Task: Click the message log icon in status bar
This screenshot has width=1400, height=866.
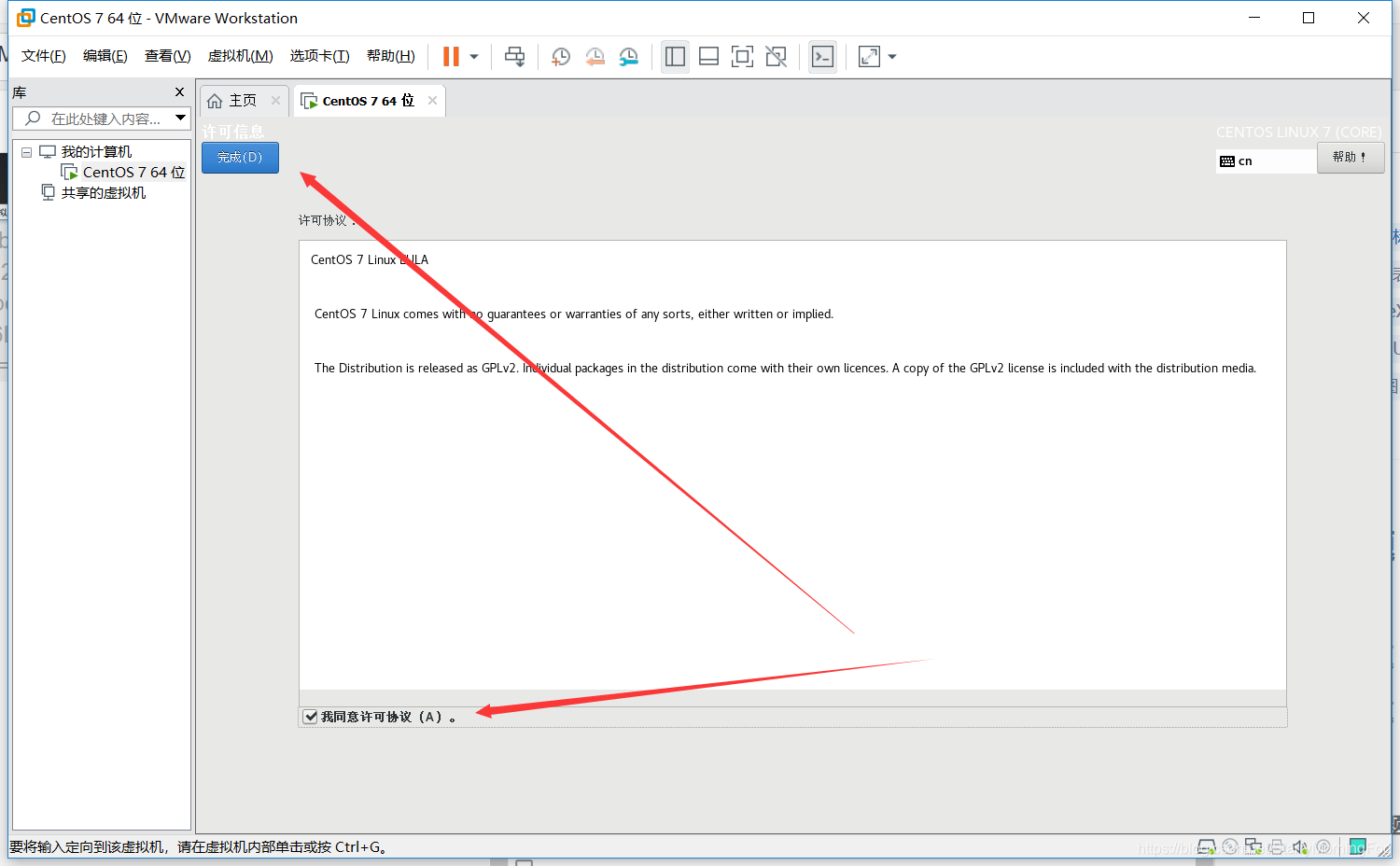Action: (x=1358, y=847)
